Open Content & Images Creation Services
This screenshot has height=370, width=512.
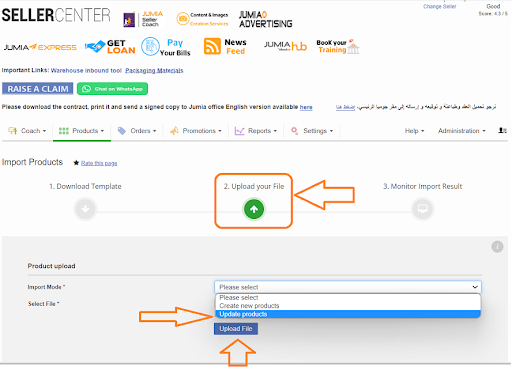pyautogui.click(x=202, y=19)
